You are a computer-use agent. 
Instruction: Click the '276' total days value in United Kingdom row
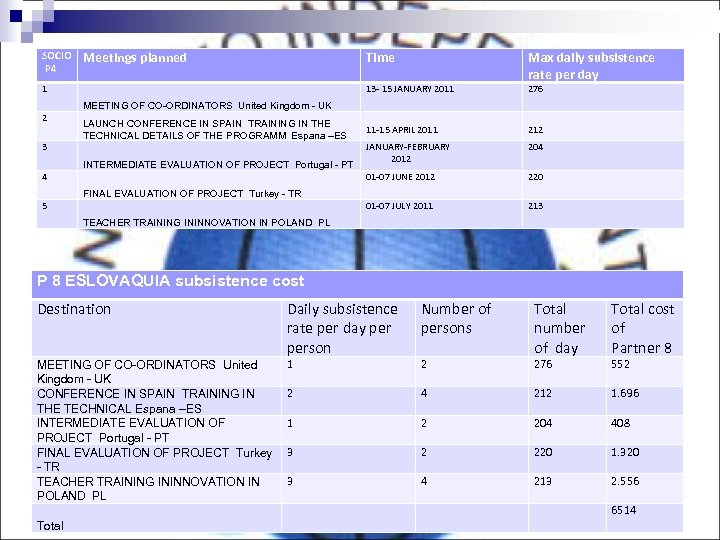pyautogui.click(x=543, y=364)
